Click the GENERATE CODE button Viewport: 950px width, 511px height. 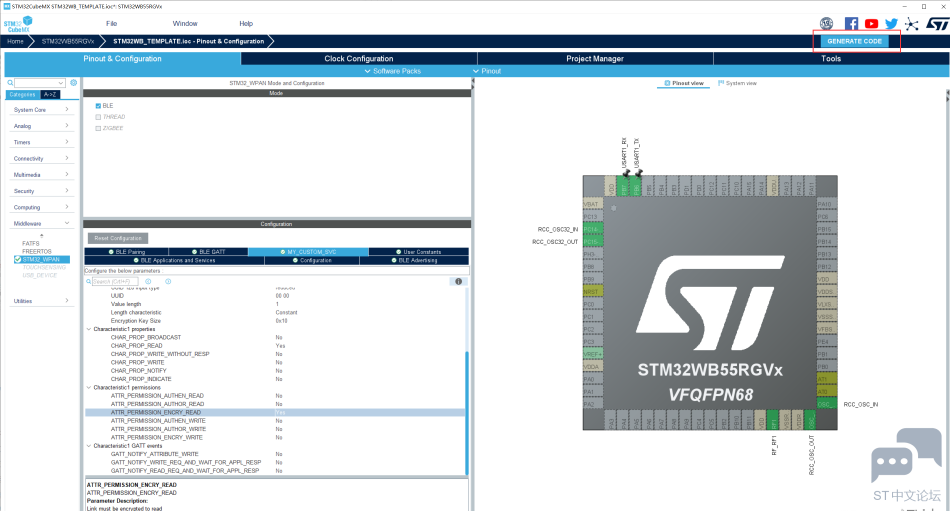click(855, 41)
